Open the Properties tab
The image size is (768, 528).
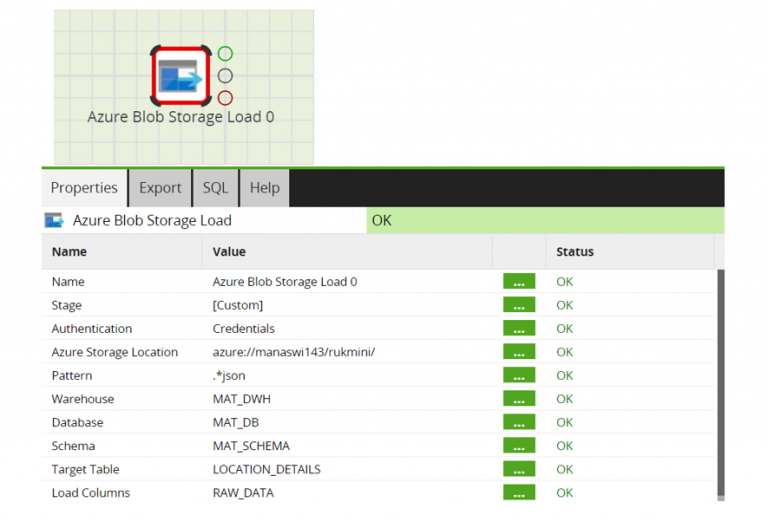tap(84, 188)
